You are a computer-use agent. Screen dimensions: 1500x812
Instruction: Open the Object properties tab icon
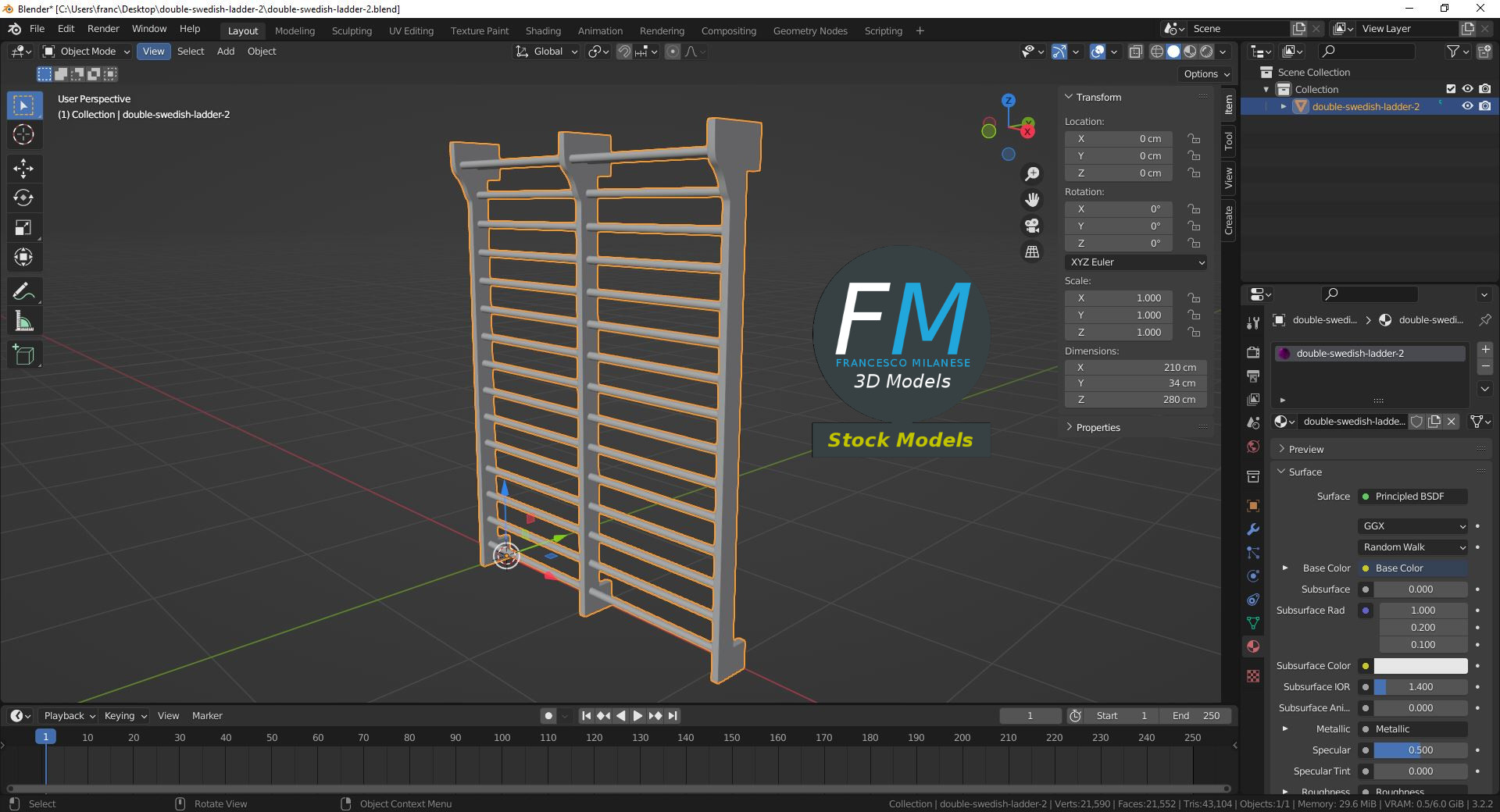click(x=1253, y=505)
